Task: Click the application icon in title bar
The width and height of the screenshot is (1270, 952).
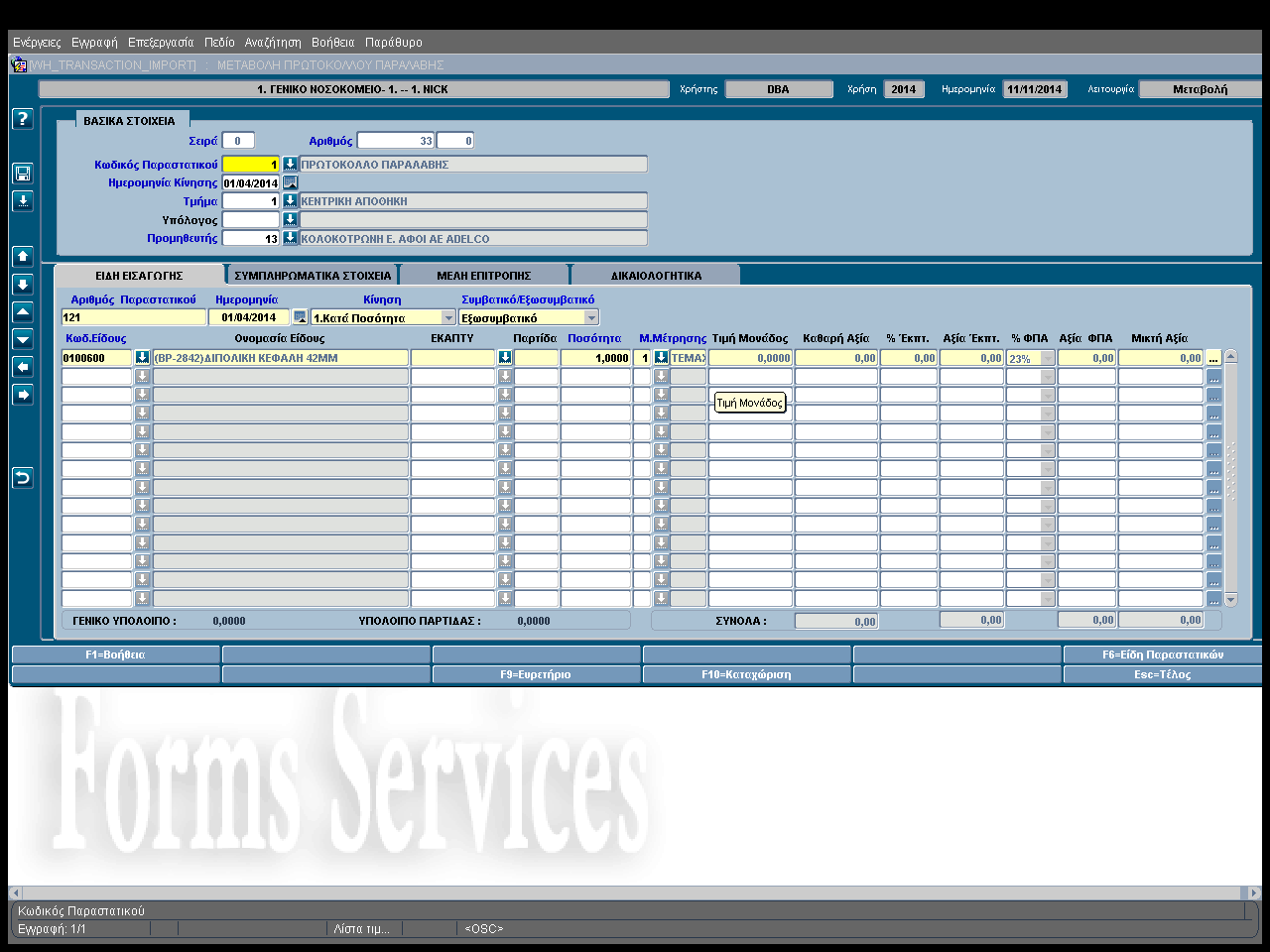Action: (x=18, y=64)
